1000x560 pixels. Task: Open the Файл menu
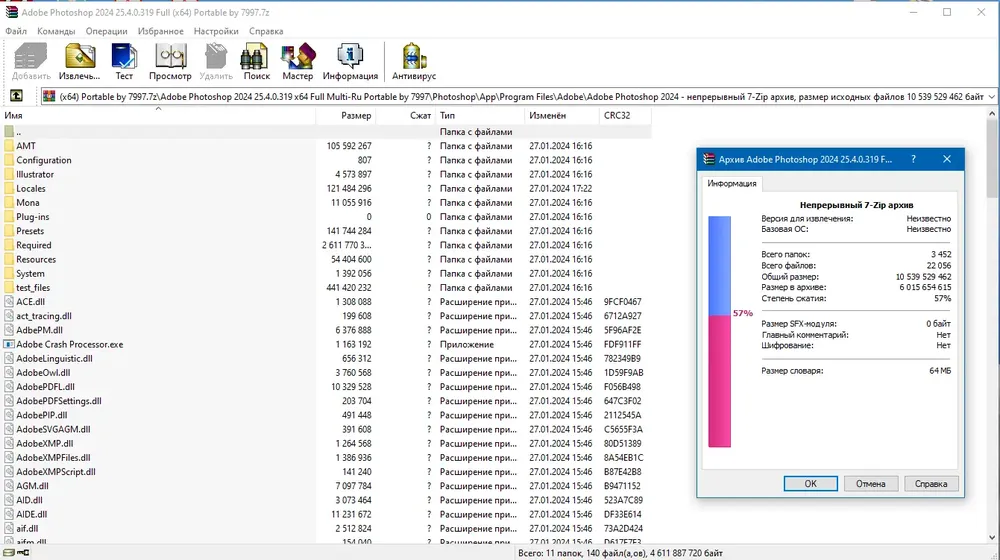point(16,31)
